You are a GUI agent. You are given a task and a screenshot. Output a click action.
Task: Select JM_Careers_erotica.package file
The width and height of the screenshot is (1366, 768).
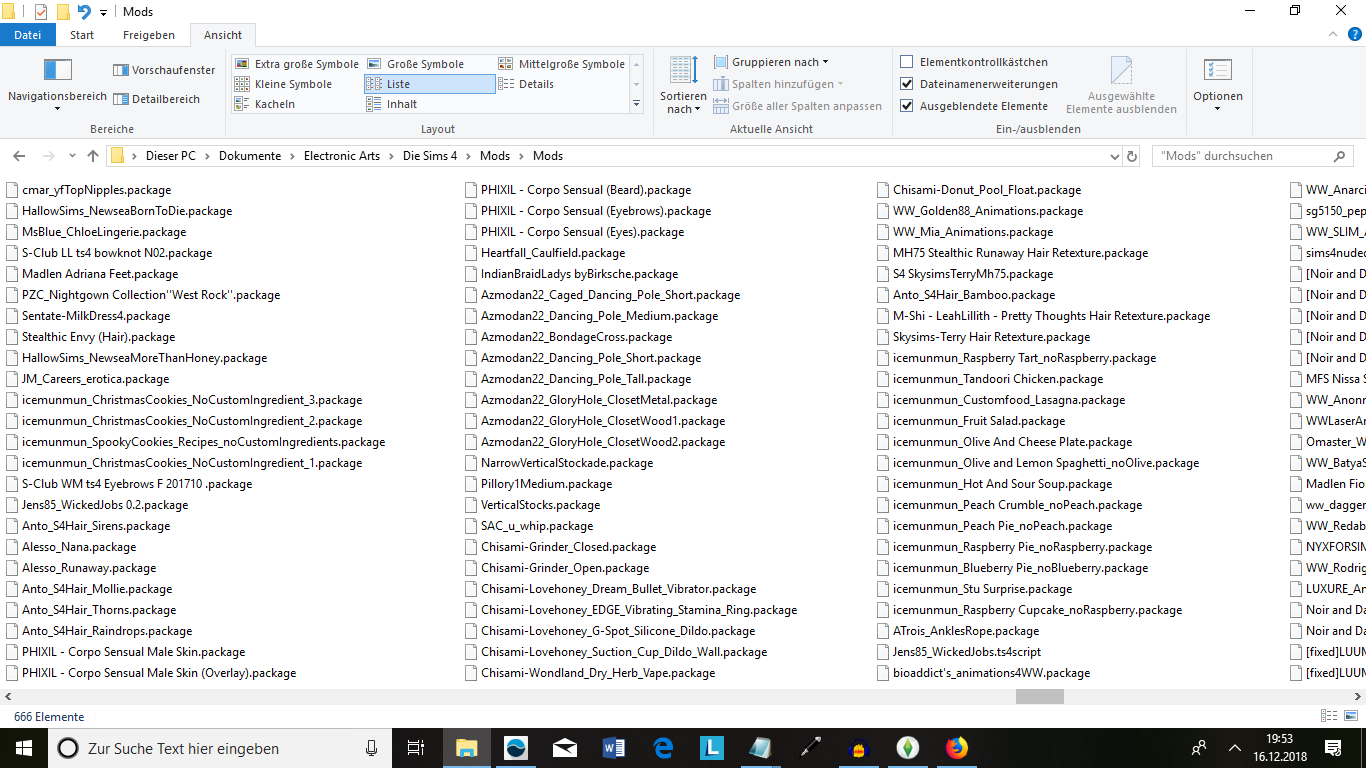(x=87, y=379)
